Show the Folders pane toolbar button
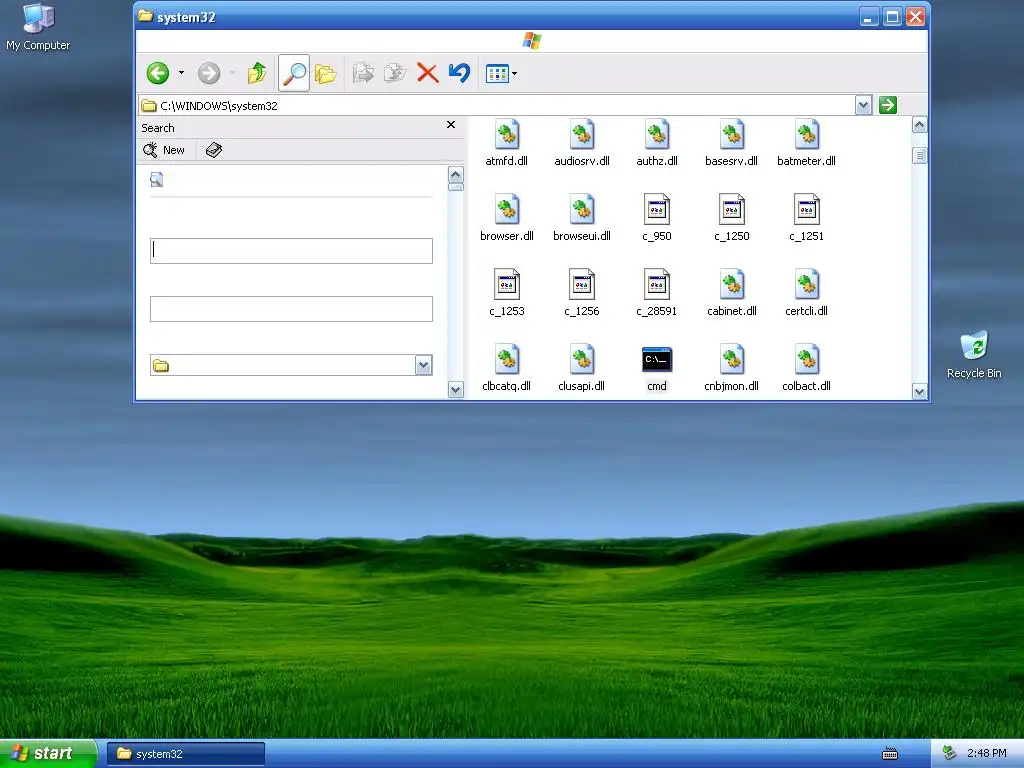The height and width of the screenshot is (768, 1024). pos(325,73)
